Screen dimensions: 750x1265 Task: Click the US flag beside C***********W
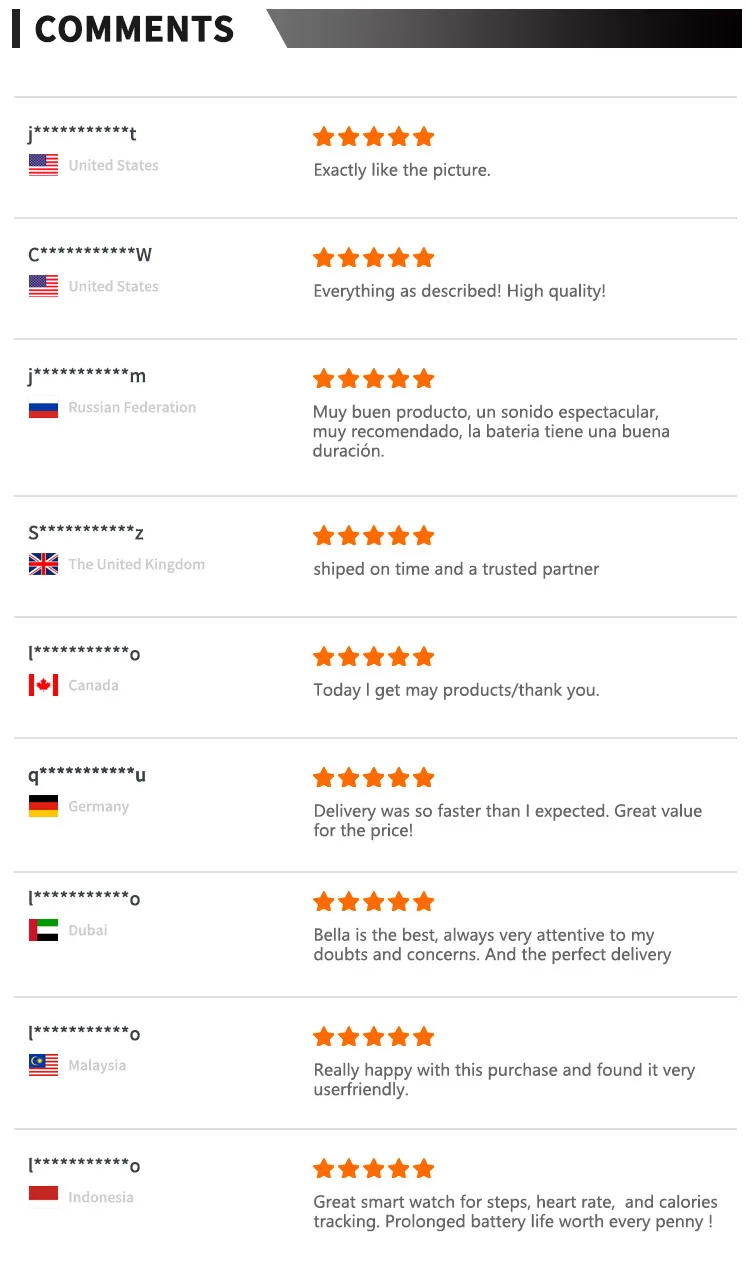click(x=43, y=286)
